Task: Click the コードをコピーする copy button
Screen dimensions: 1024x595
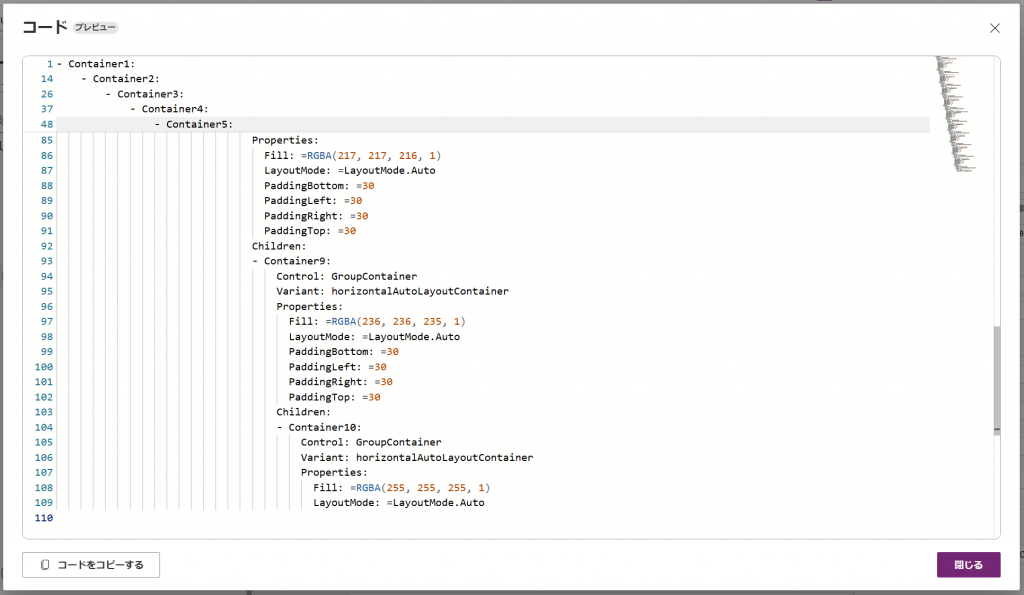Action: pyautogui.click(x=91, y=565)
